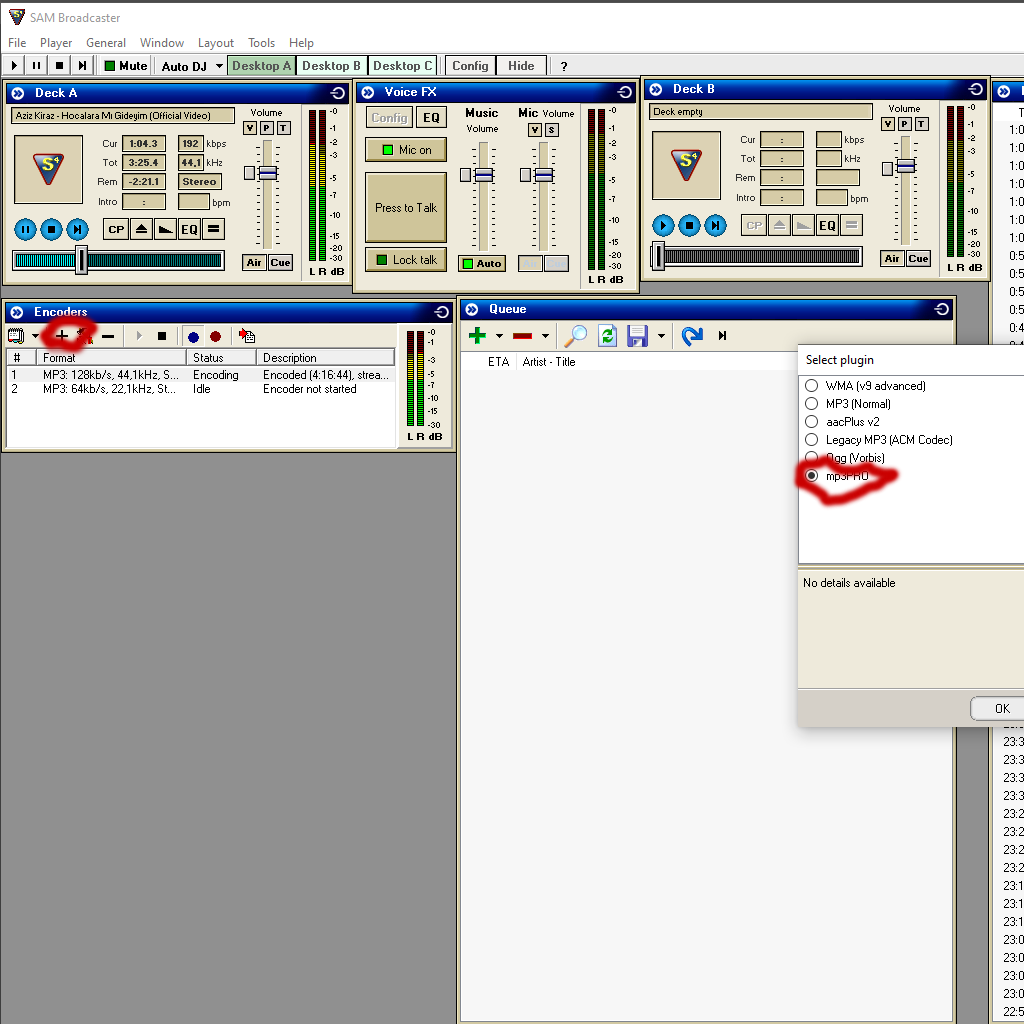Open the EQ on Deck A
1024x1024 pixels.
pyautogui.click(x=189, y=229)
